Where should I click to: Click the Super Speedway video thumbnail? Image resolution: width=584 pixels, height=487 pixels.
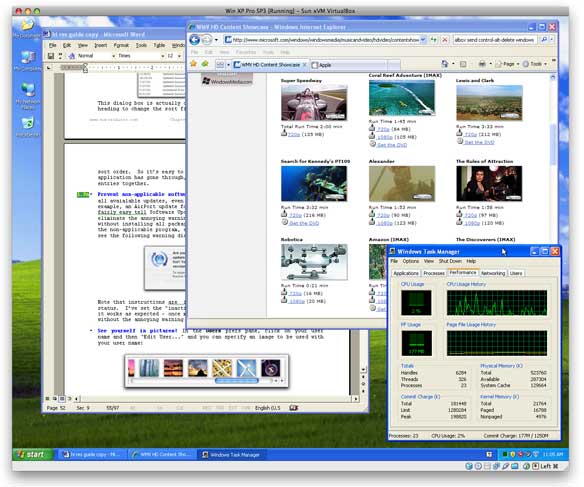pyautogui.click(x=314, y=102)
